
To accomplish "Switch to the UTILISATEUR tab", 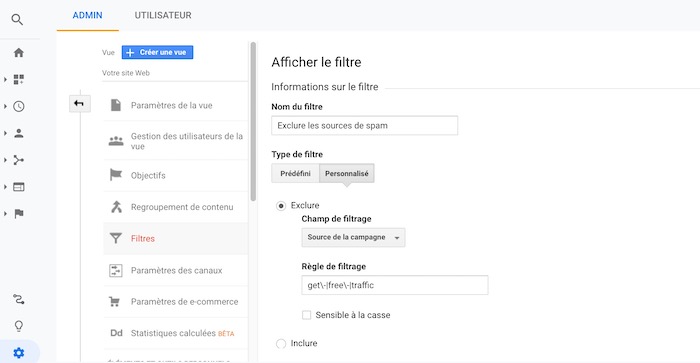I will tap(163, 15).
